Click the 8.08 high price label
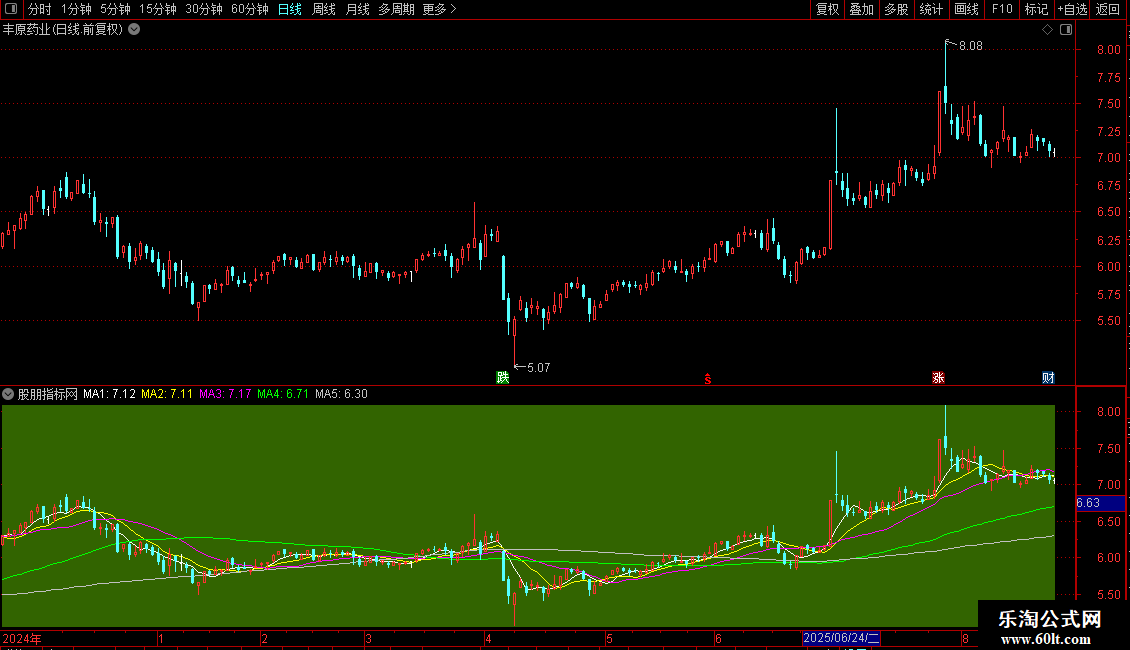The image size is (1130, 650). tap(971, 46)
